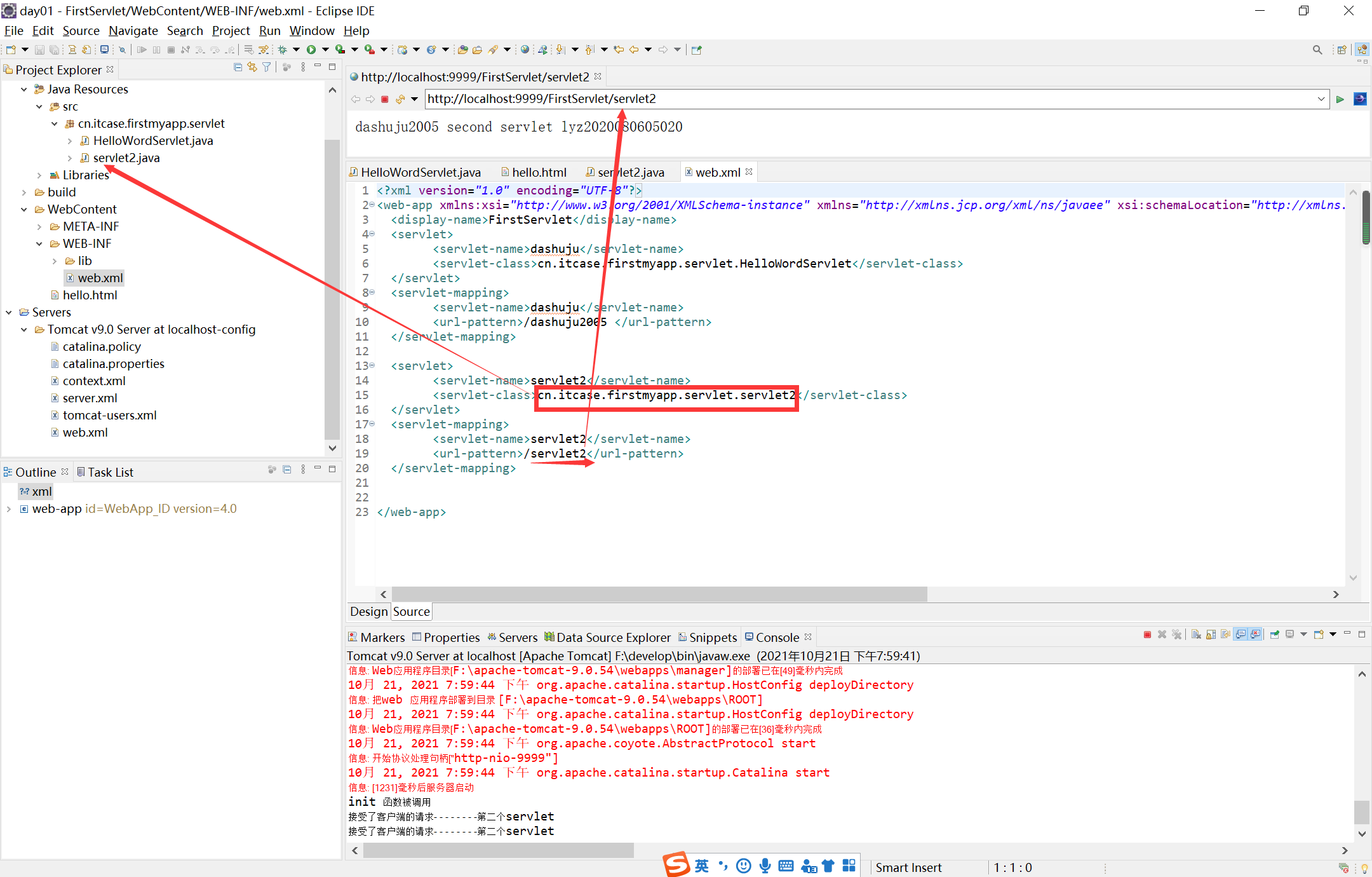Image resolution: width=1372 pixels, height=877 pixels.
Task: Switch to Design view of web.xml
Action: tap(368, 611)
